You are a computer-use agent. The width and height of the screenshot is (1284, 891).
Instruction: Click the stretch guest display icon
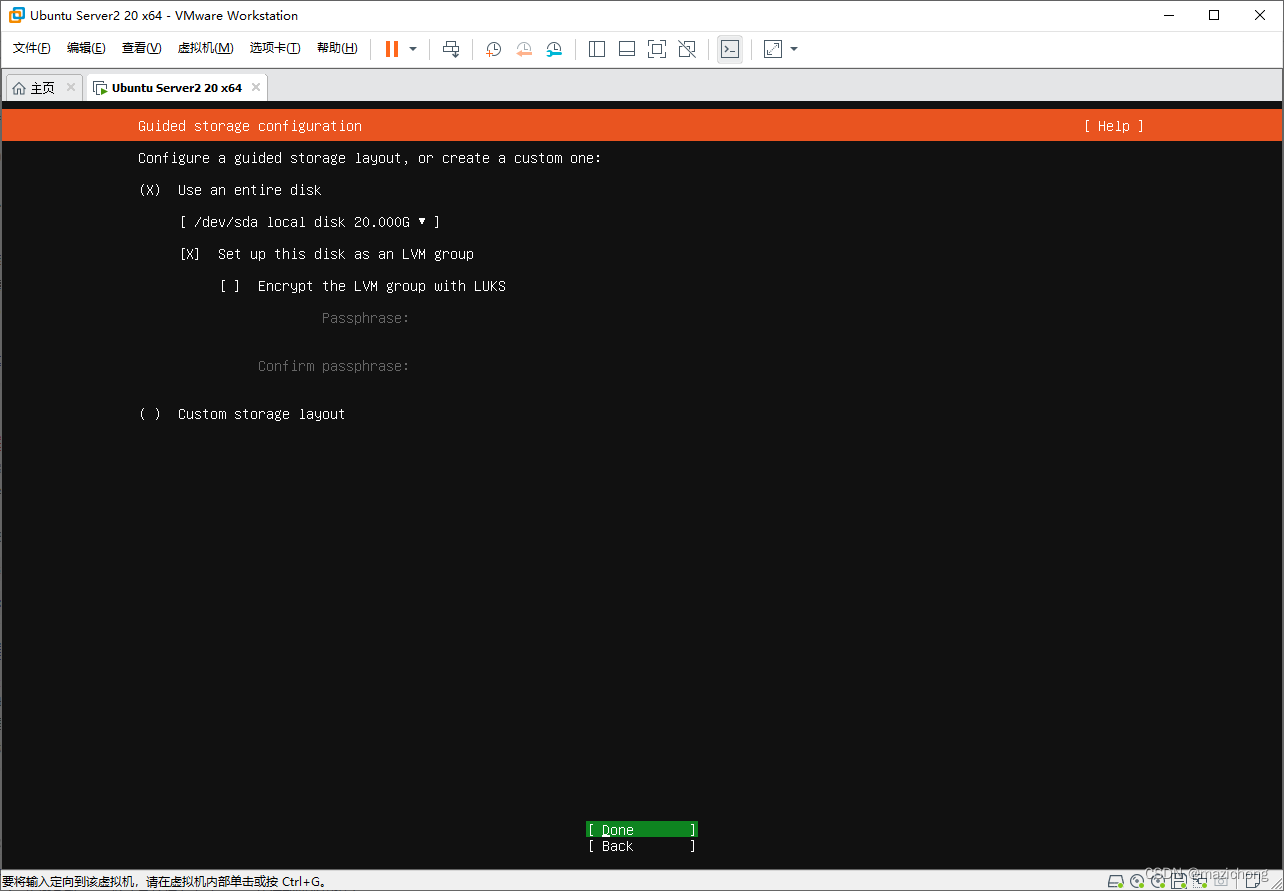pos(773,49)
